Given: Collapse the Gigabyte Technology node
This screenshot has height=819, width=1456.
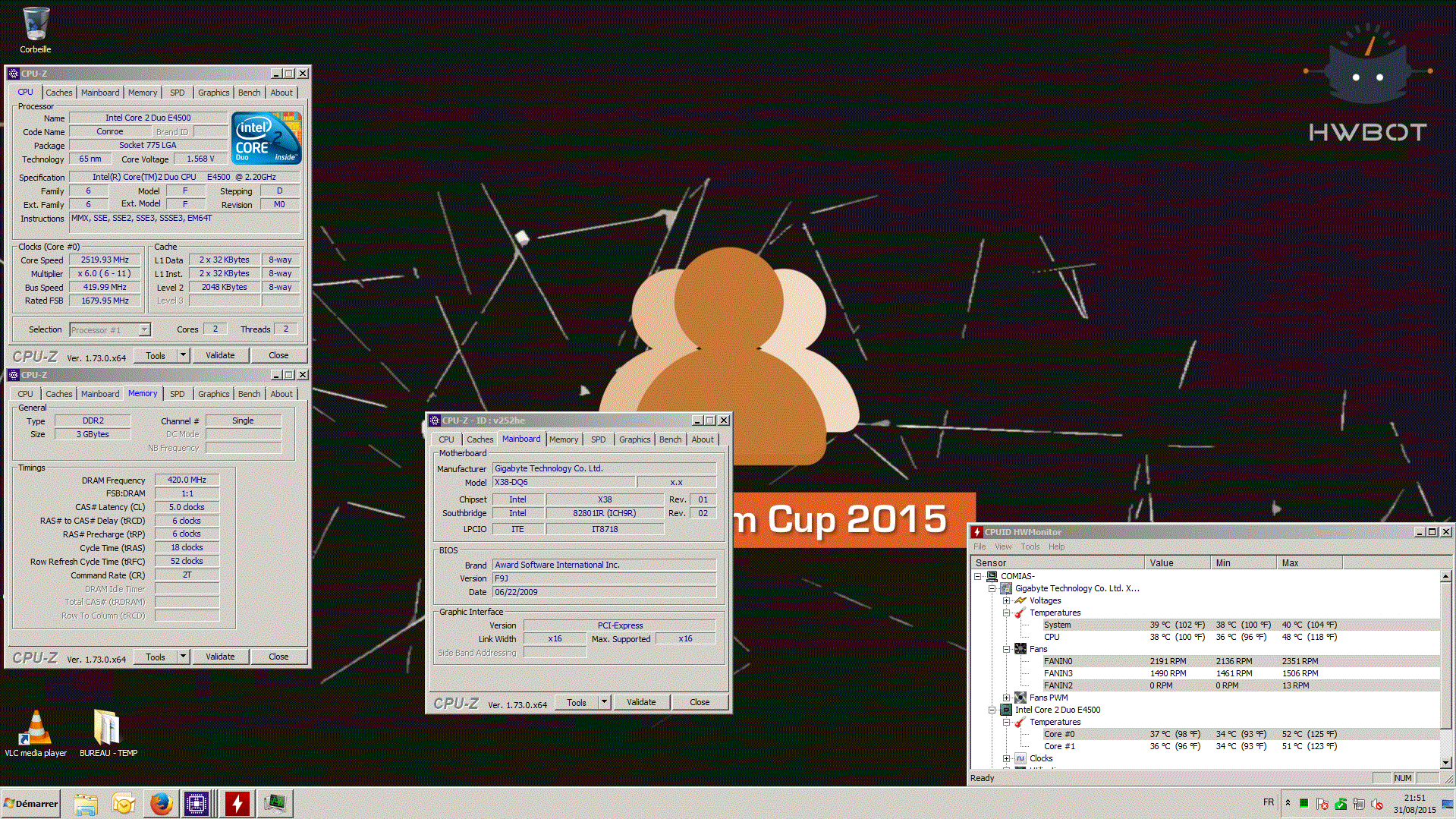Looking at the screenshot, I should point(992,589).
